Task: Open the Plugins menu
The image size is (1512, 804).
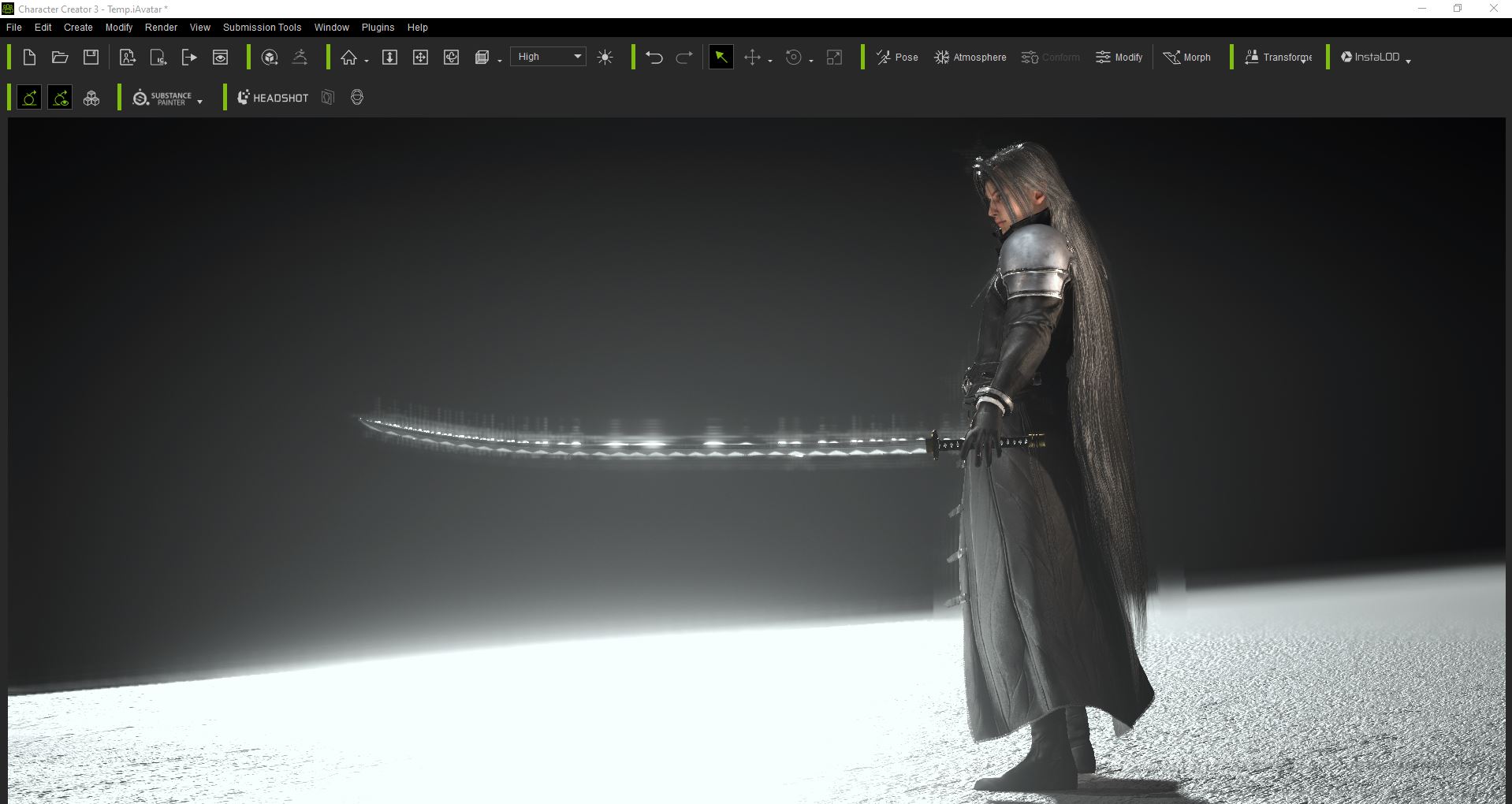Action: (x=378, y=27)
